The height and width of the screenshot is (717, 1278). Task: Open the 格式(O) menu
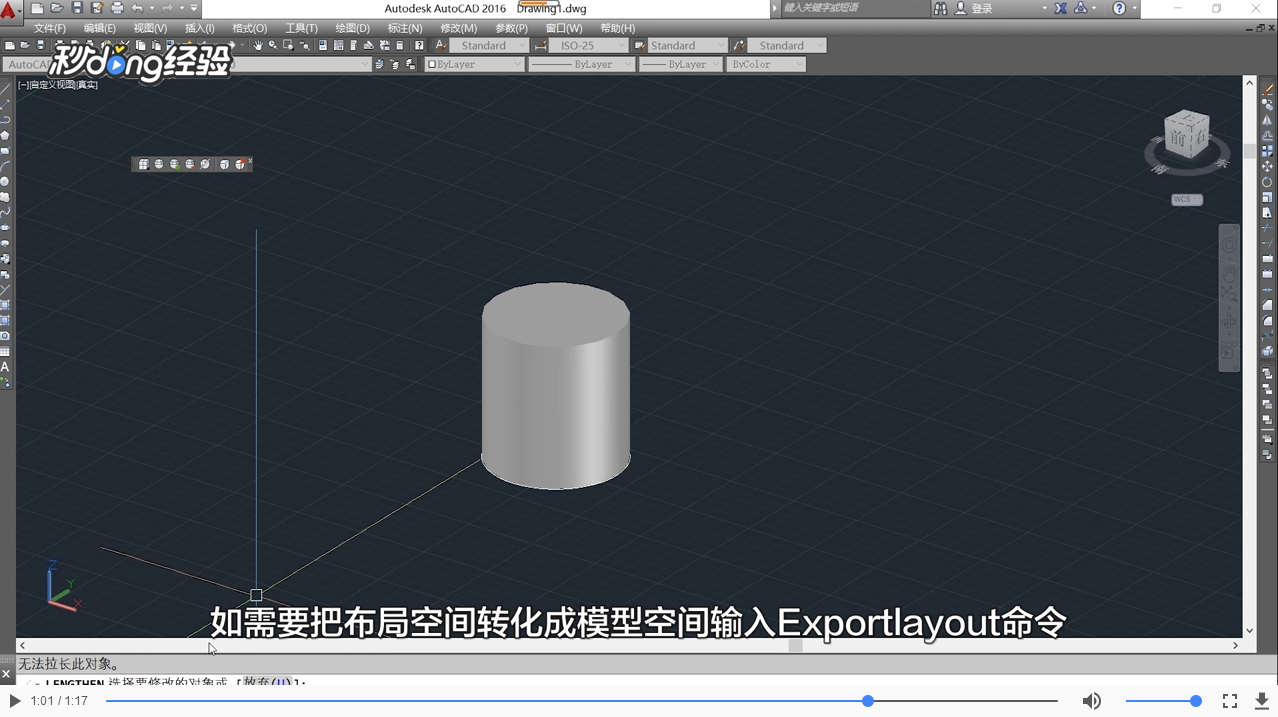pos(249,28)
